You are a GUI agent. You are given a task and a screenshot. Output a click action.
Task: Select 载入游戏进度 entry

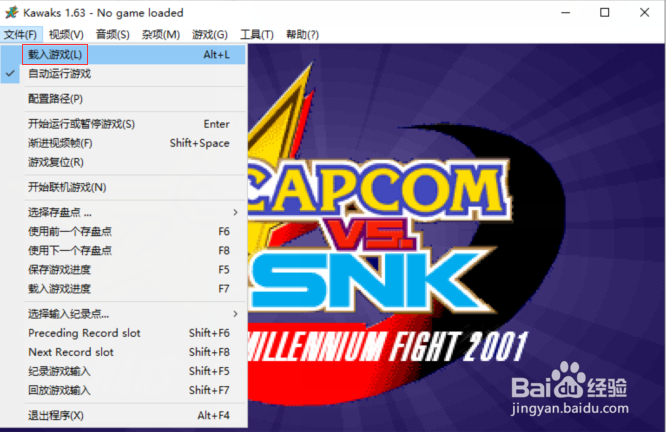coord(123,289)
